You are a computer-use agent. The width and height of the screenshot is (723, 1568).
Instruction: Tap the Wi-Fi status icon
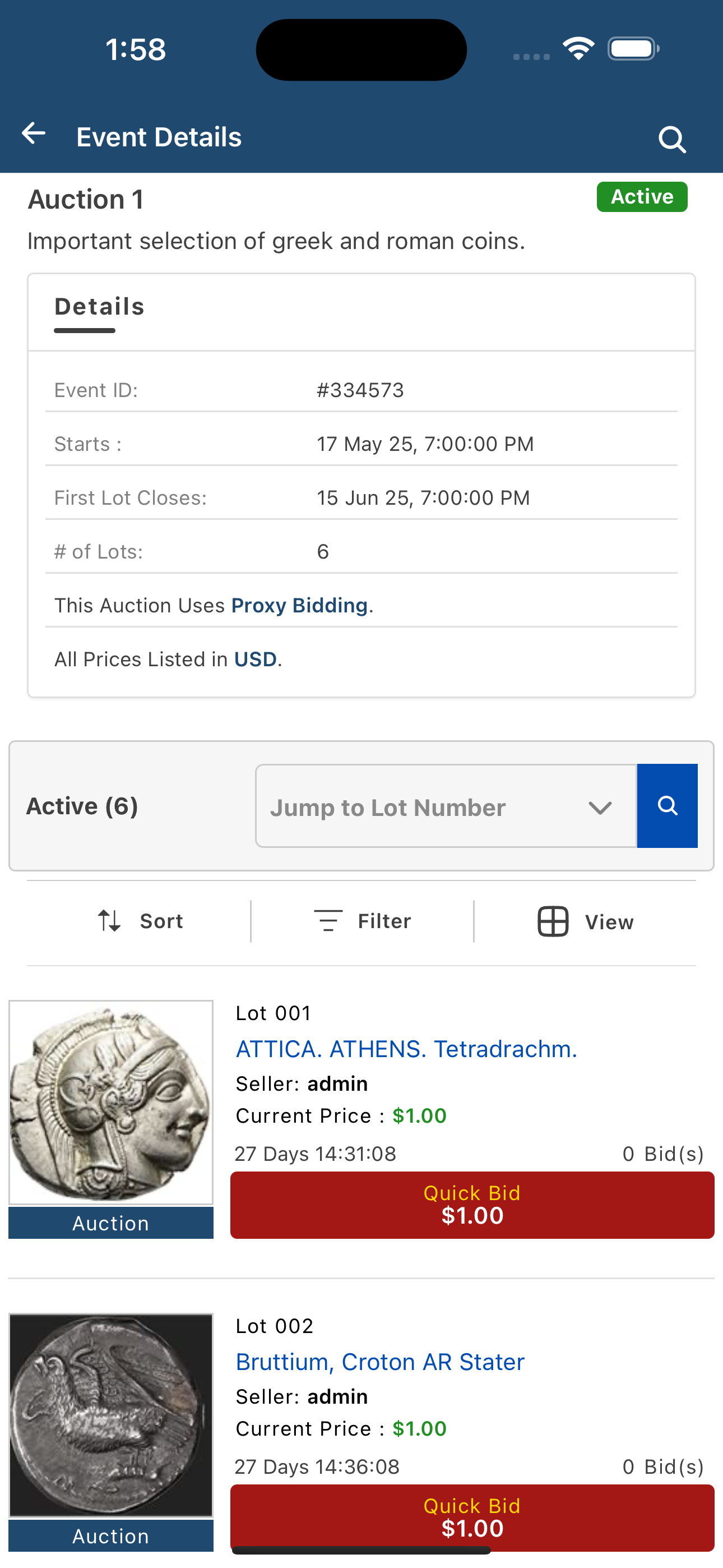(x=578, y=48)
